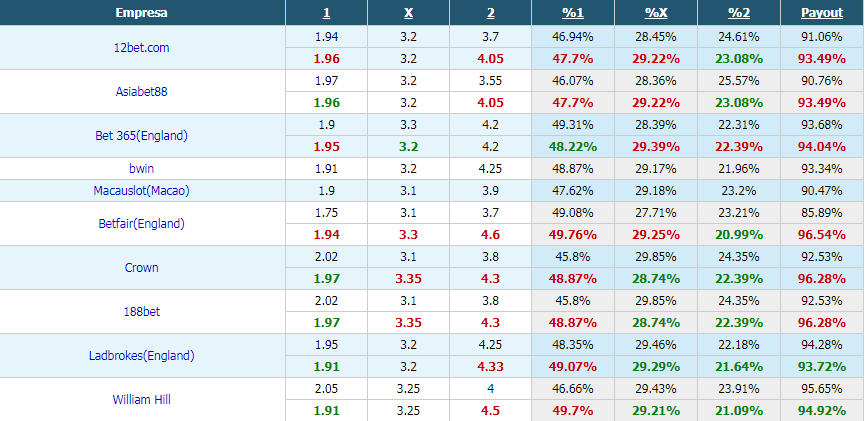This screenshot has height=421, width=866.
Task: Select Bet 365 opening %1 value 49.31%
Action: (573, 125)
